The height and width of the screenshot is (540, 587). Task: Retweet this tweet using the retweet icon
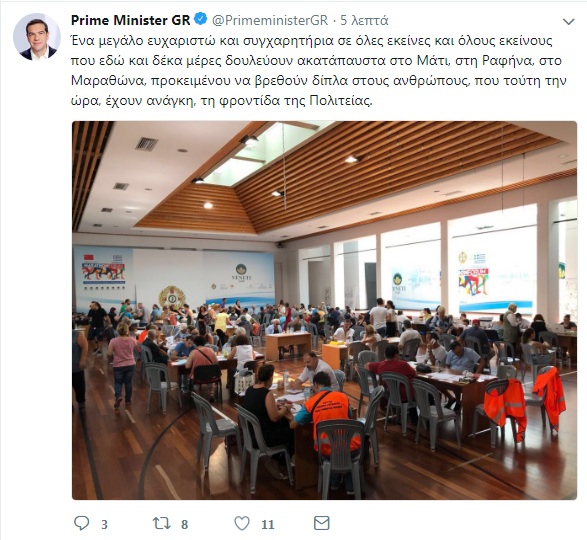click(162, 523)
